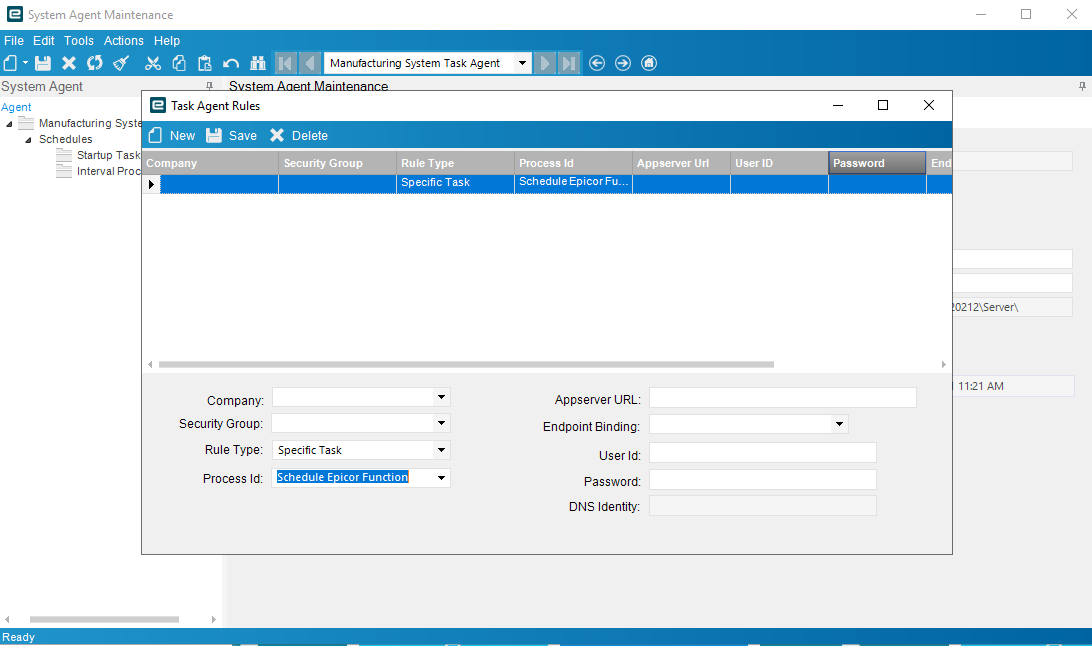Click the Delete X icon in main toolbar
1092x646 pixels.
point(69,63)
